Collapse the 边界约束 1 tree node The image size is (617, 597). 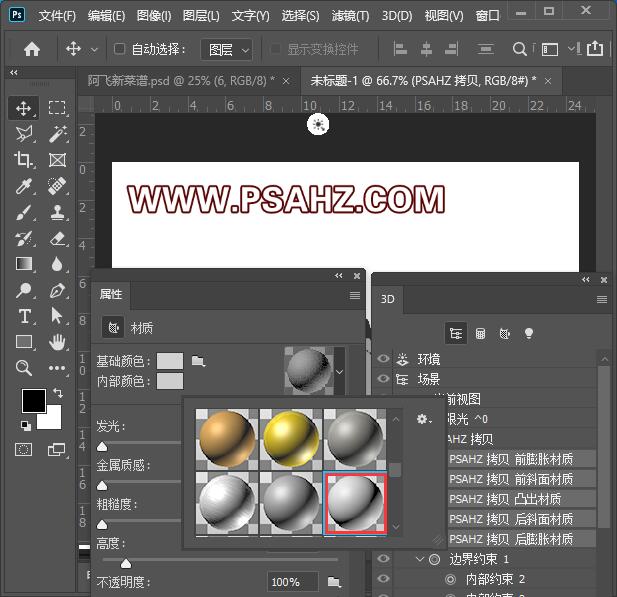tap(420, 559)
